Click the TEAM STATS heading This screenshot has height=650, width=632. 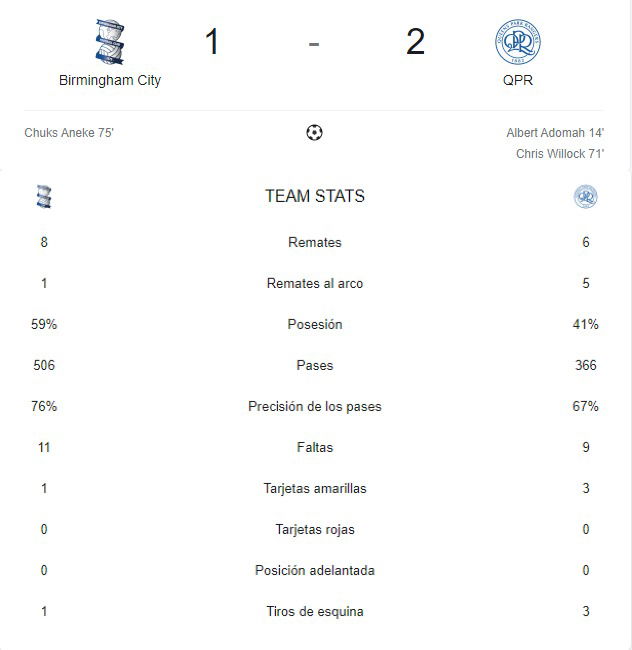pyautogui.click(x=315, y=196)
